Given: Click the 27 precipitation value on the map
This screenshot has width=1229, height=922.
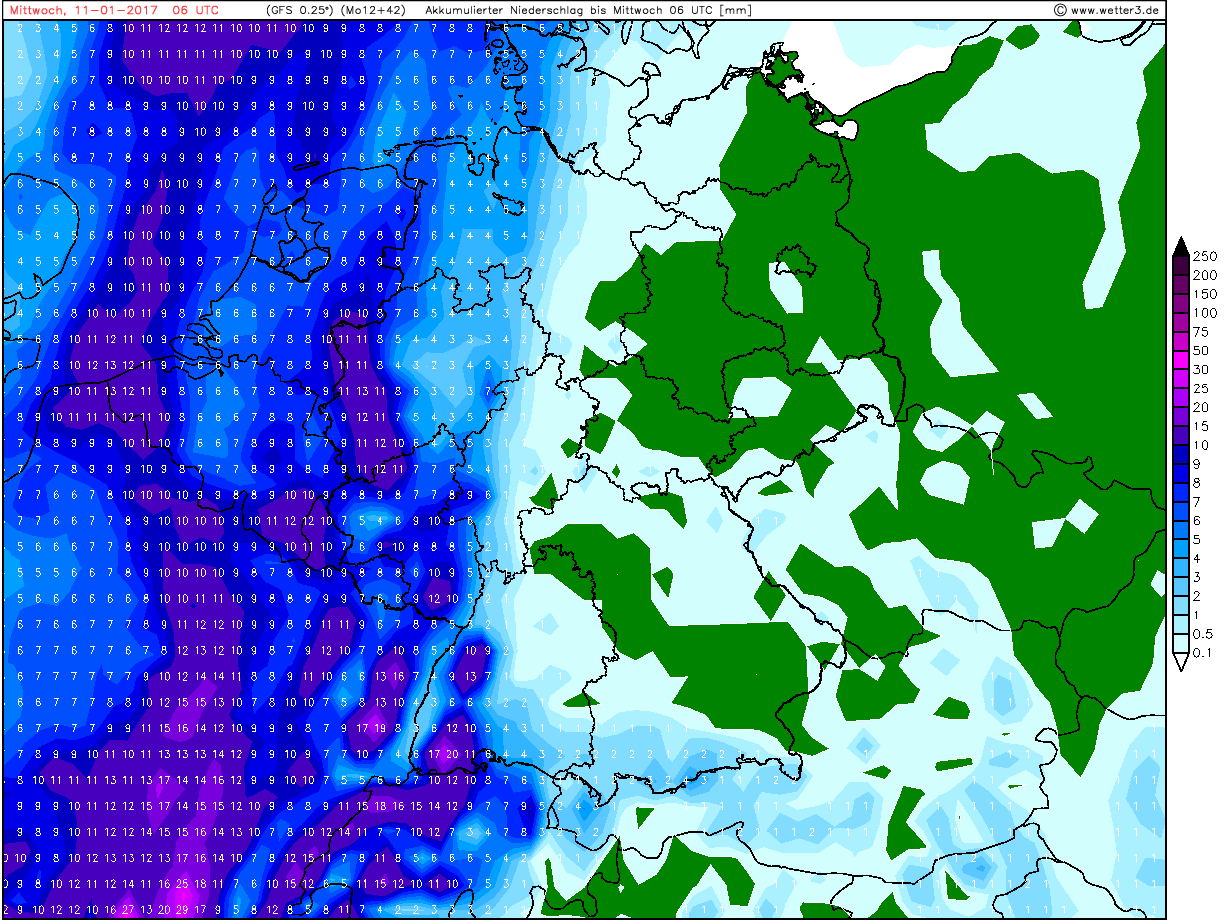Looking at the screenshot, I should [x=127, y=909].
